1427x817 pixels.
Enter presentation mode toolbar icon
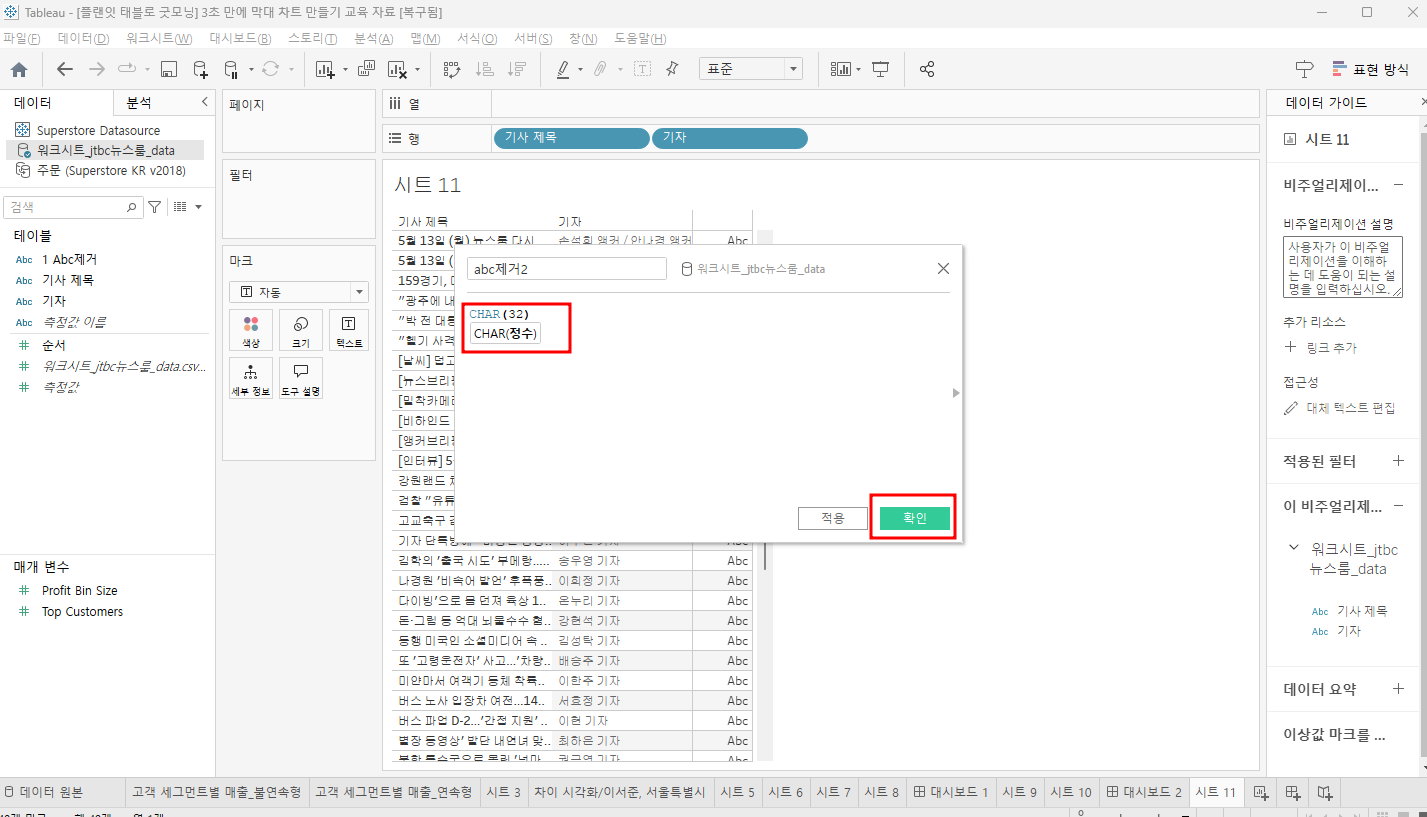(881, 69)
